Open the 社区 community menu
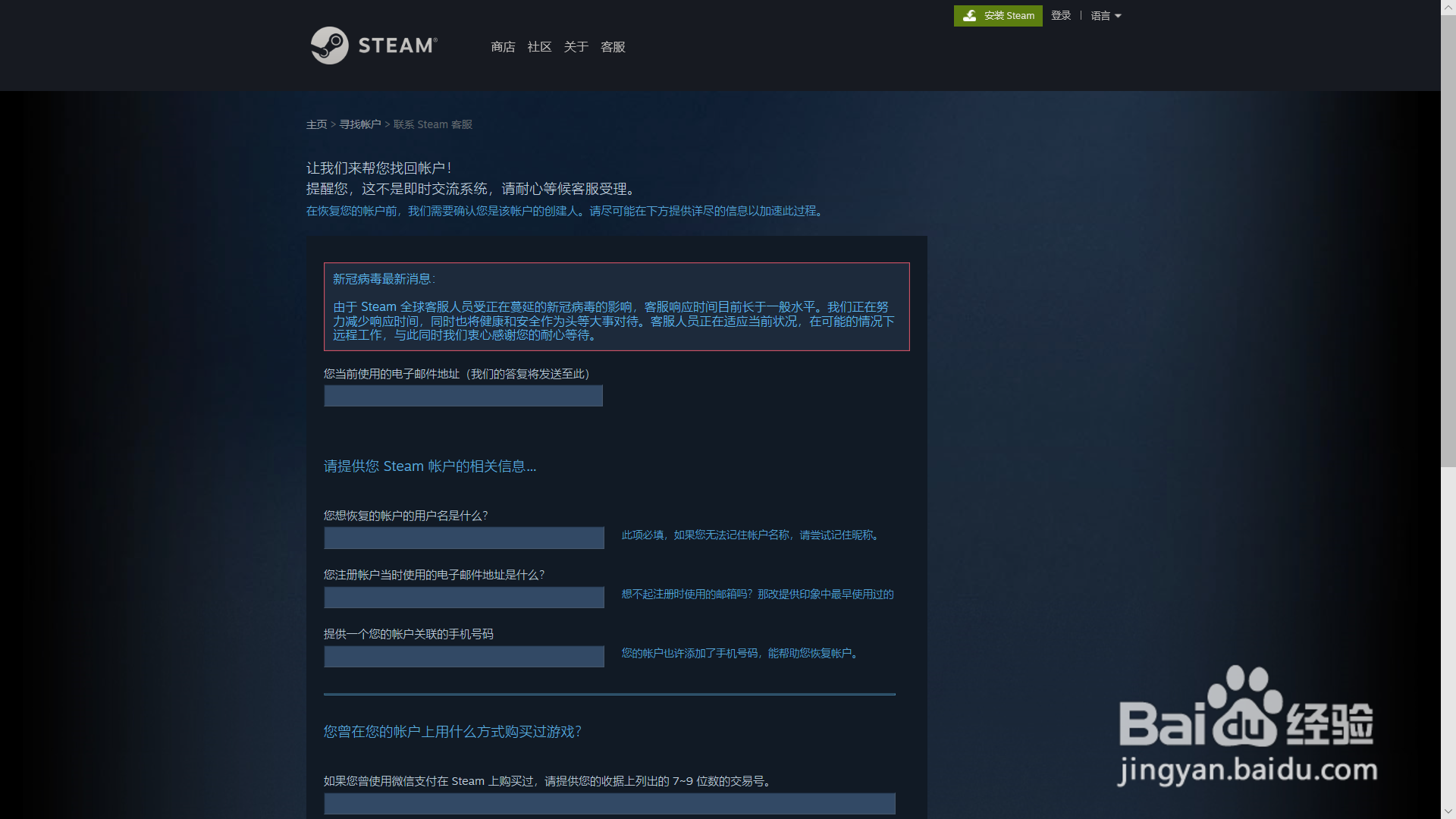Screen dimensions: 1456x819 click(x=539, y=47)
